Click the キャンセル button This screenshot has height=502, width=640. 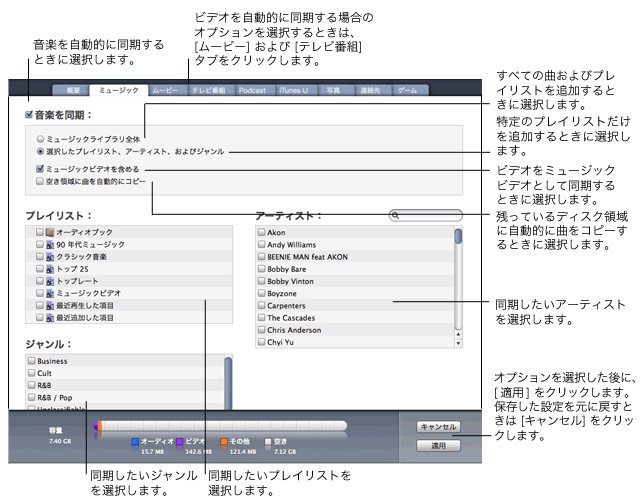(x=438, y=427)
